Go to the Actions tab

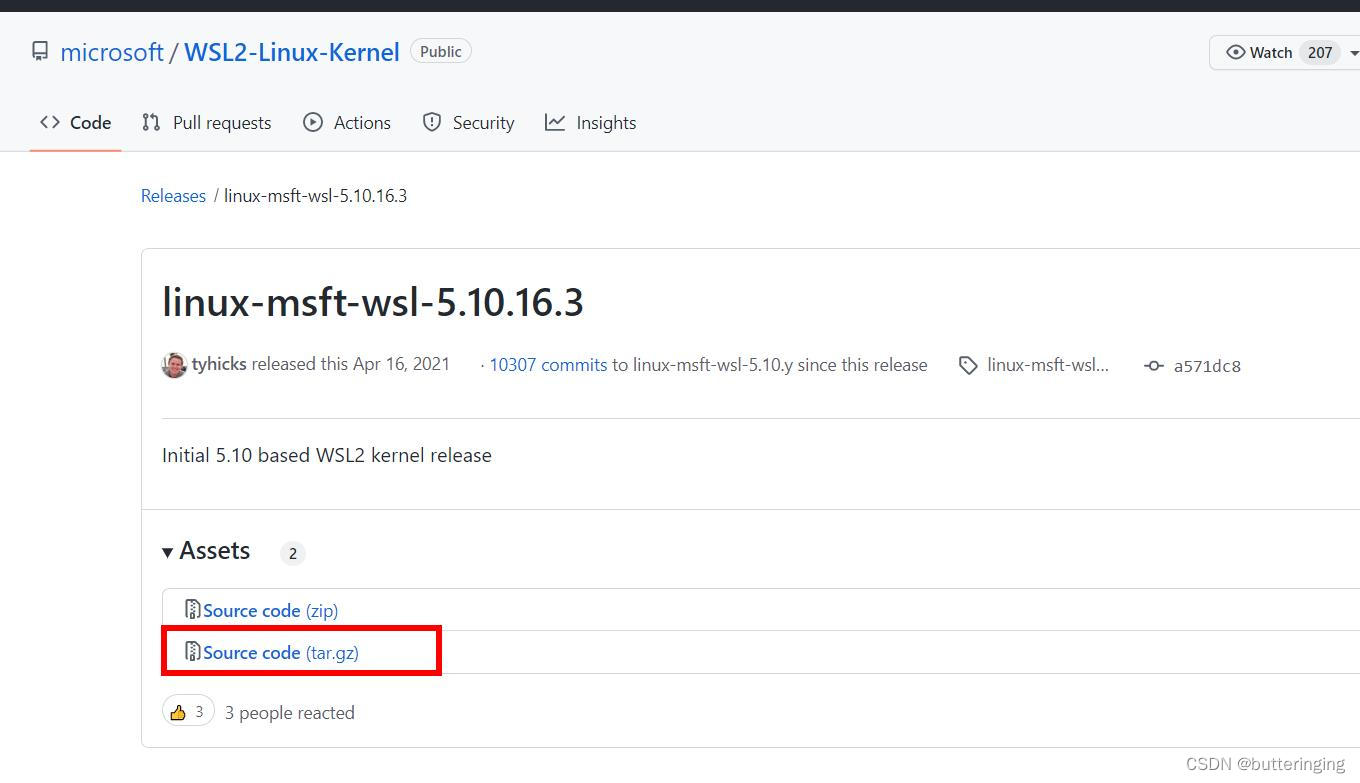347,122
